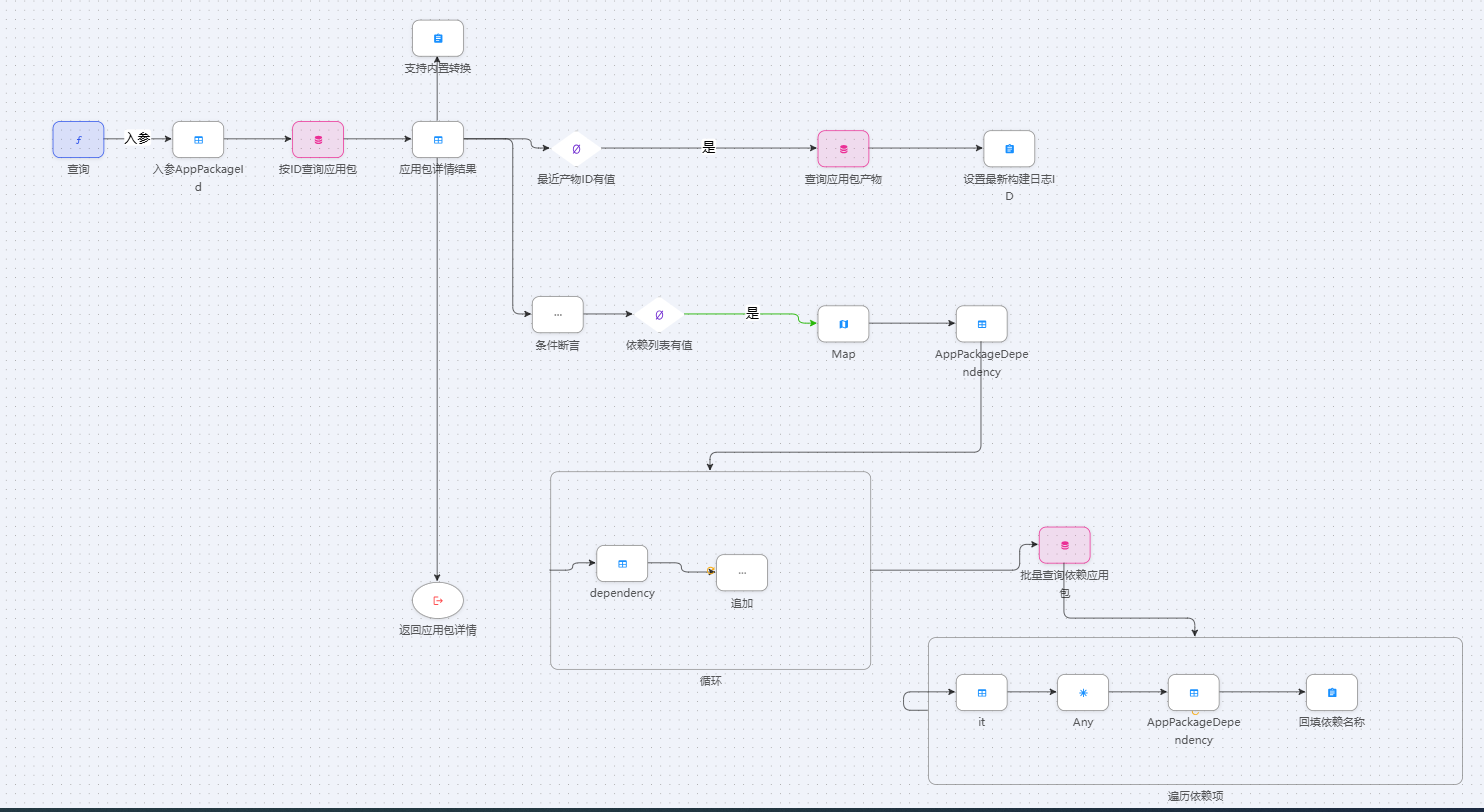The image size is (1484, 812).
Task: Select the 最近产物ID有值 diamond condition
Action: point(576,149)
